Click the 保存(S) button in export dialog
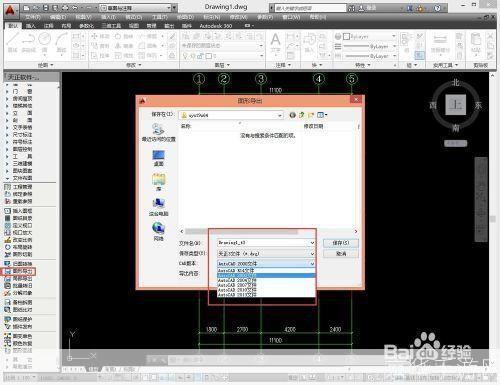 point(341,243)
